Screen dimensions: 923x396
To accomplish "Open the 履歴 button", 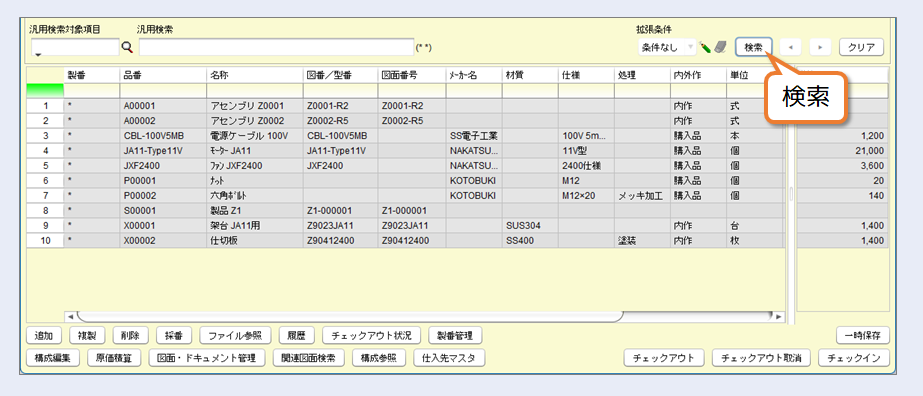I will point(296,335).
